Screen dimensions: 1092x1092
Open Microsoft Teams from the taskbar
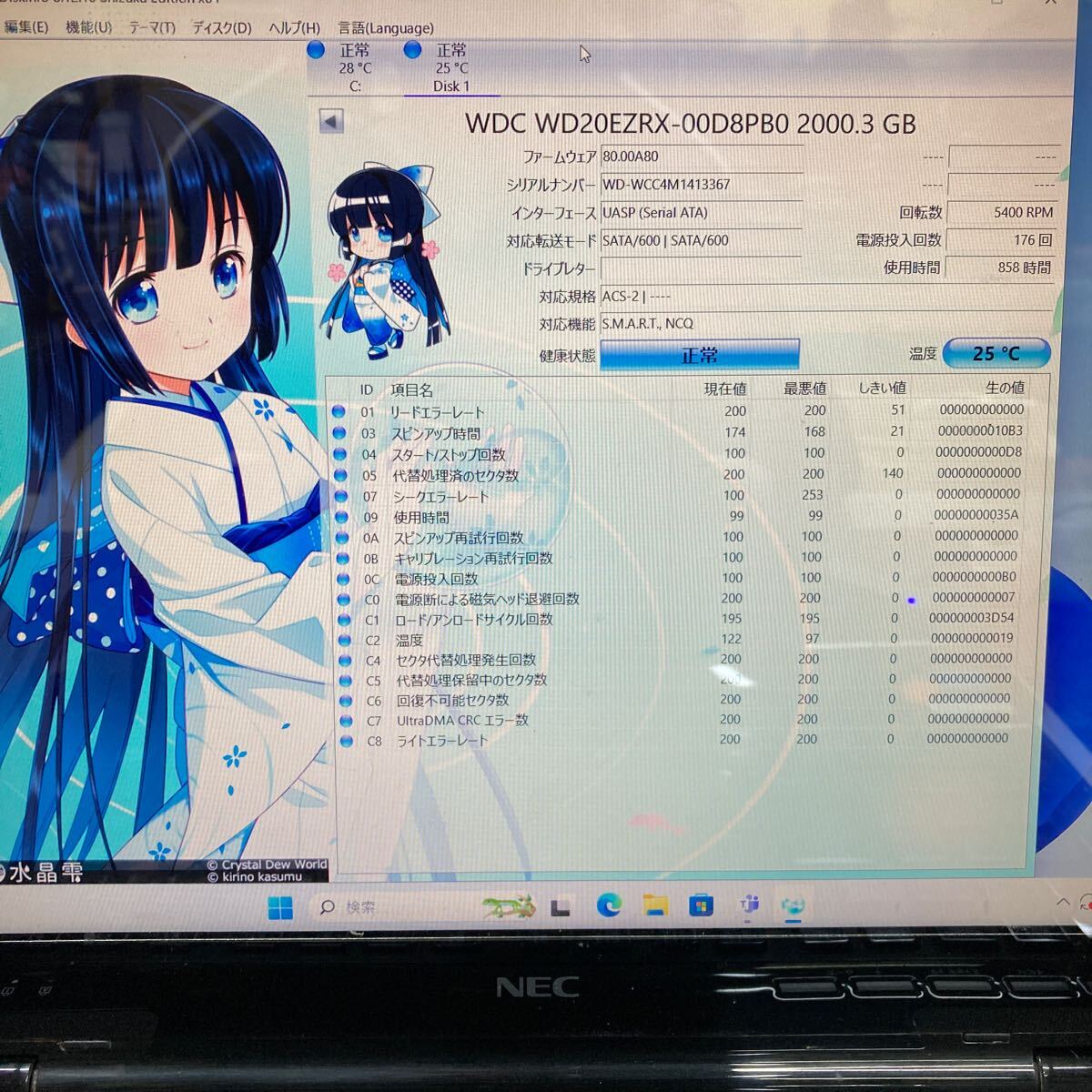click(749, 905)
